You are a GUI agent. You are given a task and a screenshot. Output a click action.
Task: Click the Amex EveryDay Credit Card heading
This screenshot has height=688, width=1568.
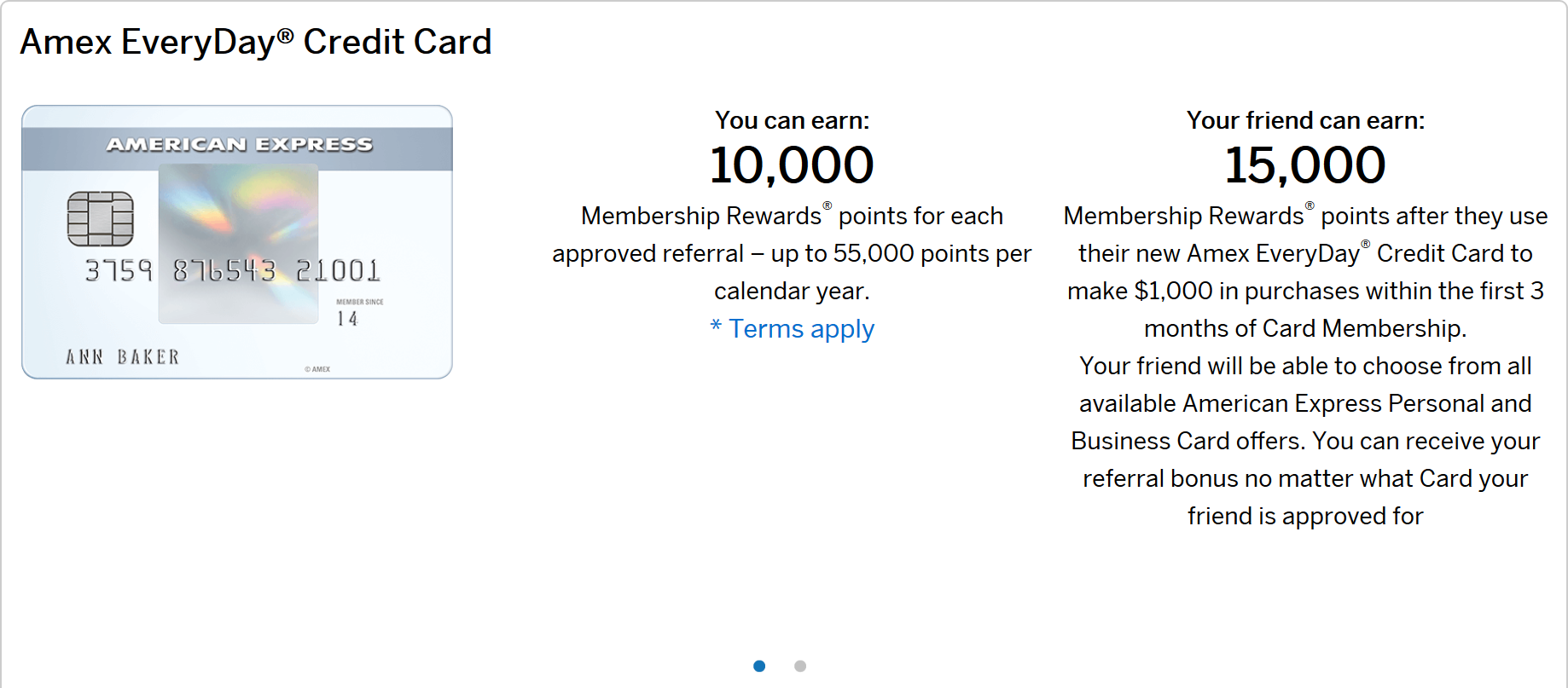(x=256, y=42)
